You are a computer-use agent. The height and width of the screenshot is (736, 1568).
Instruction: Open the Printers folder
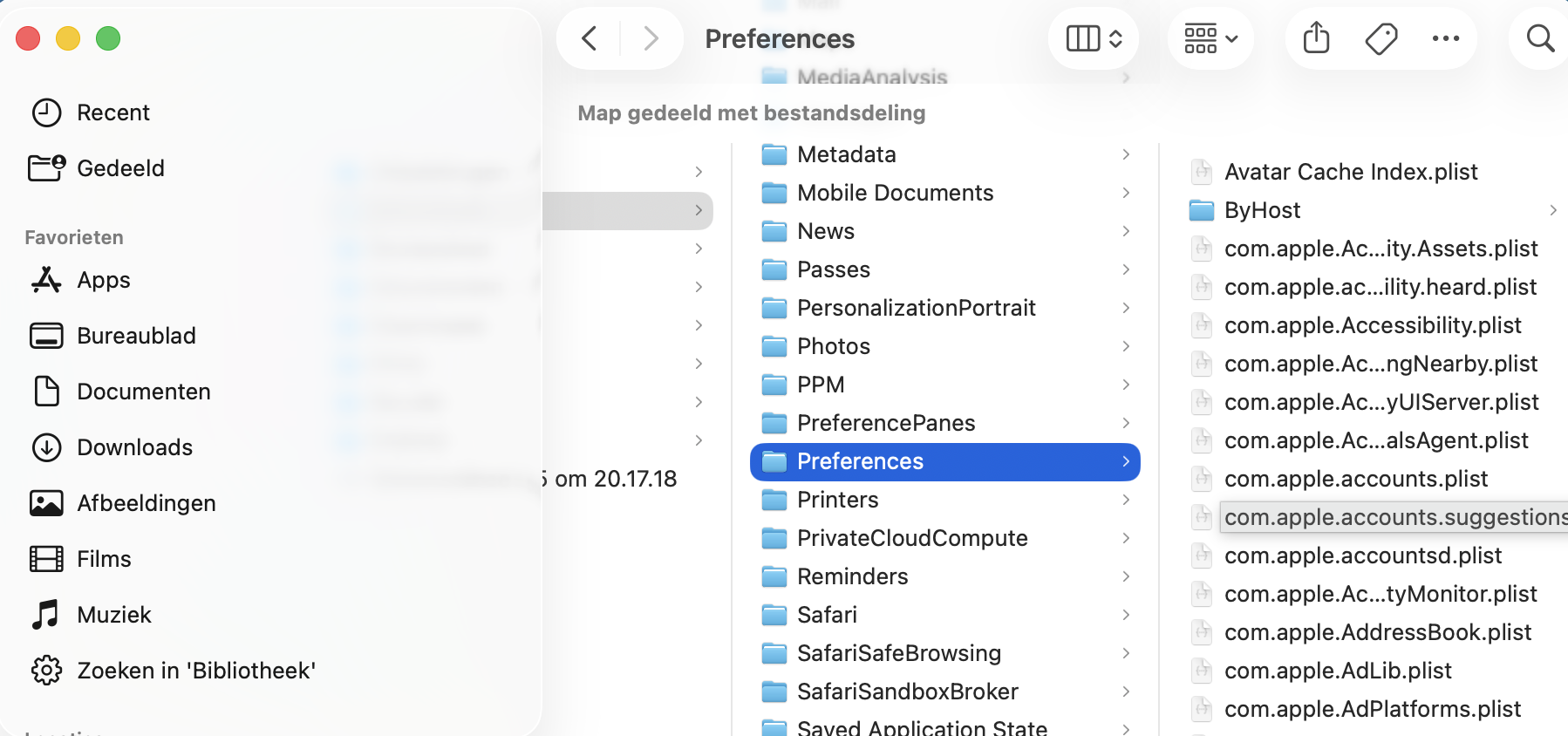click(x=837, y=499)
